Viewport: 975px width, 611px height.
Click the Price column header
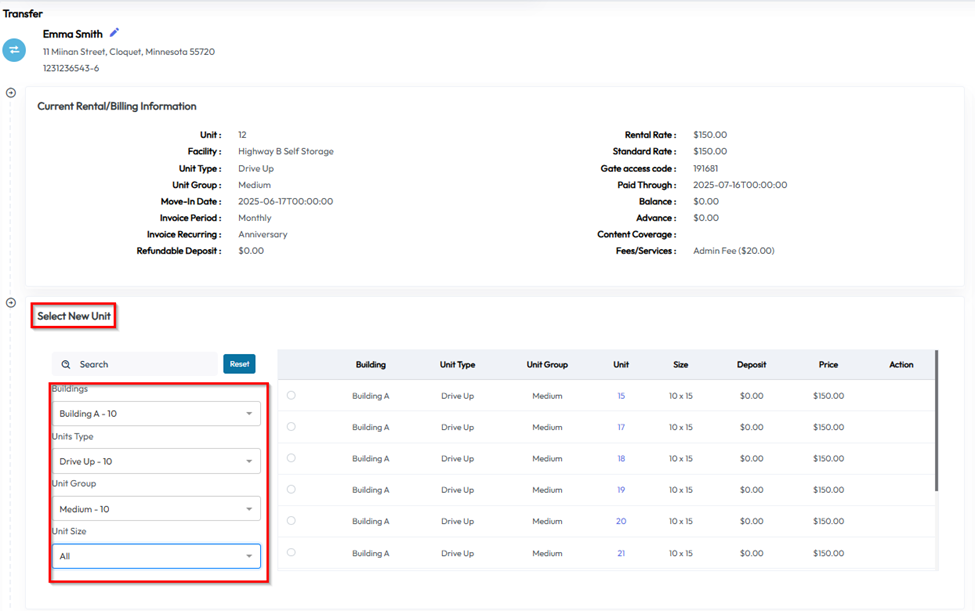(x=828, y=365)
